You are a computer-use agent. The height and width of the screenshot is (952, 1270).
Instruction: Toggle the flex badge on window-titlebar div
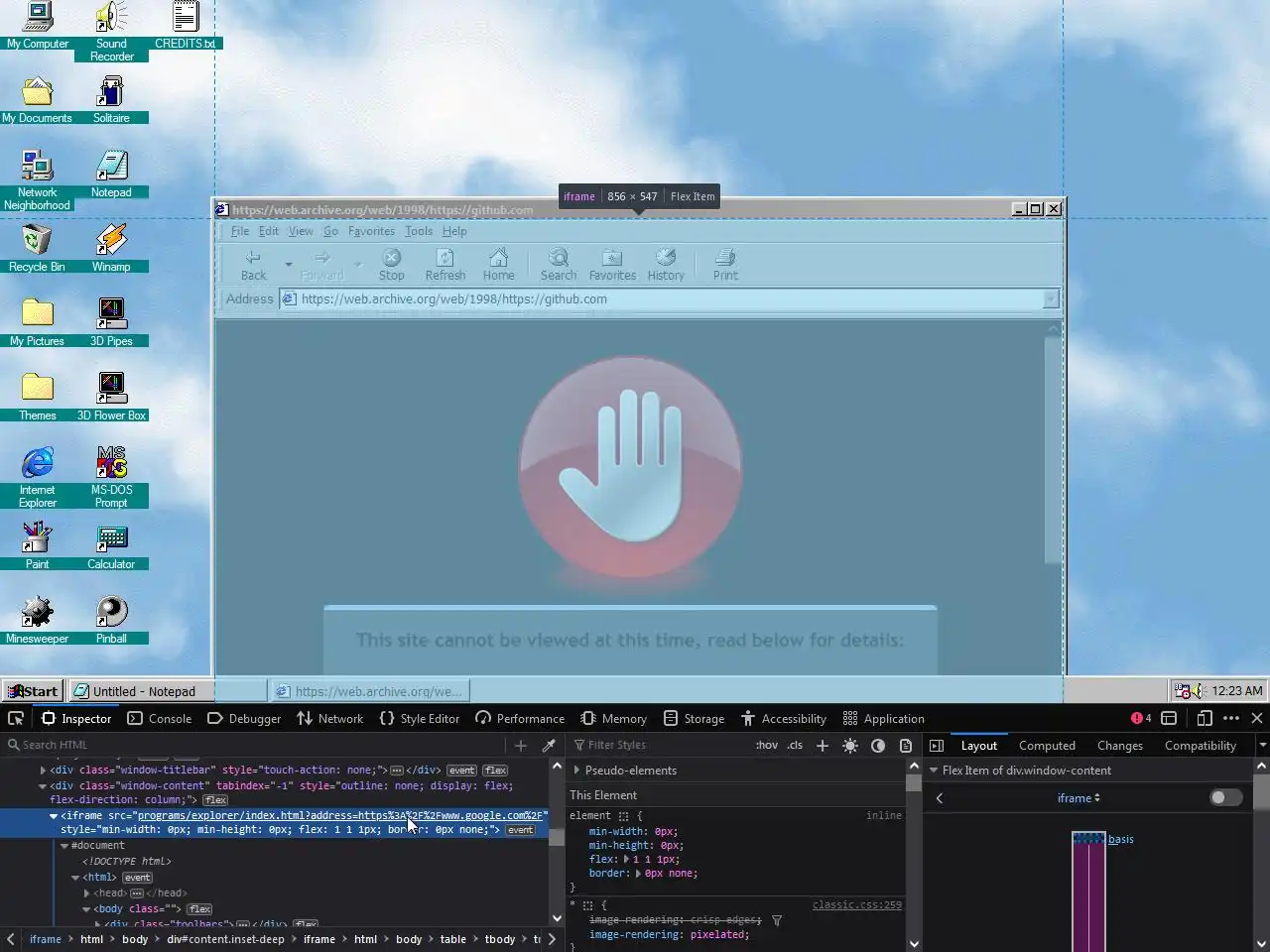pyautogui.click(x=495, y=771)
